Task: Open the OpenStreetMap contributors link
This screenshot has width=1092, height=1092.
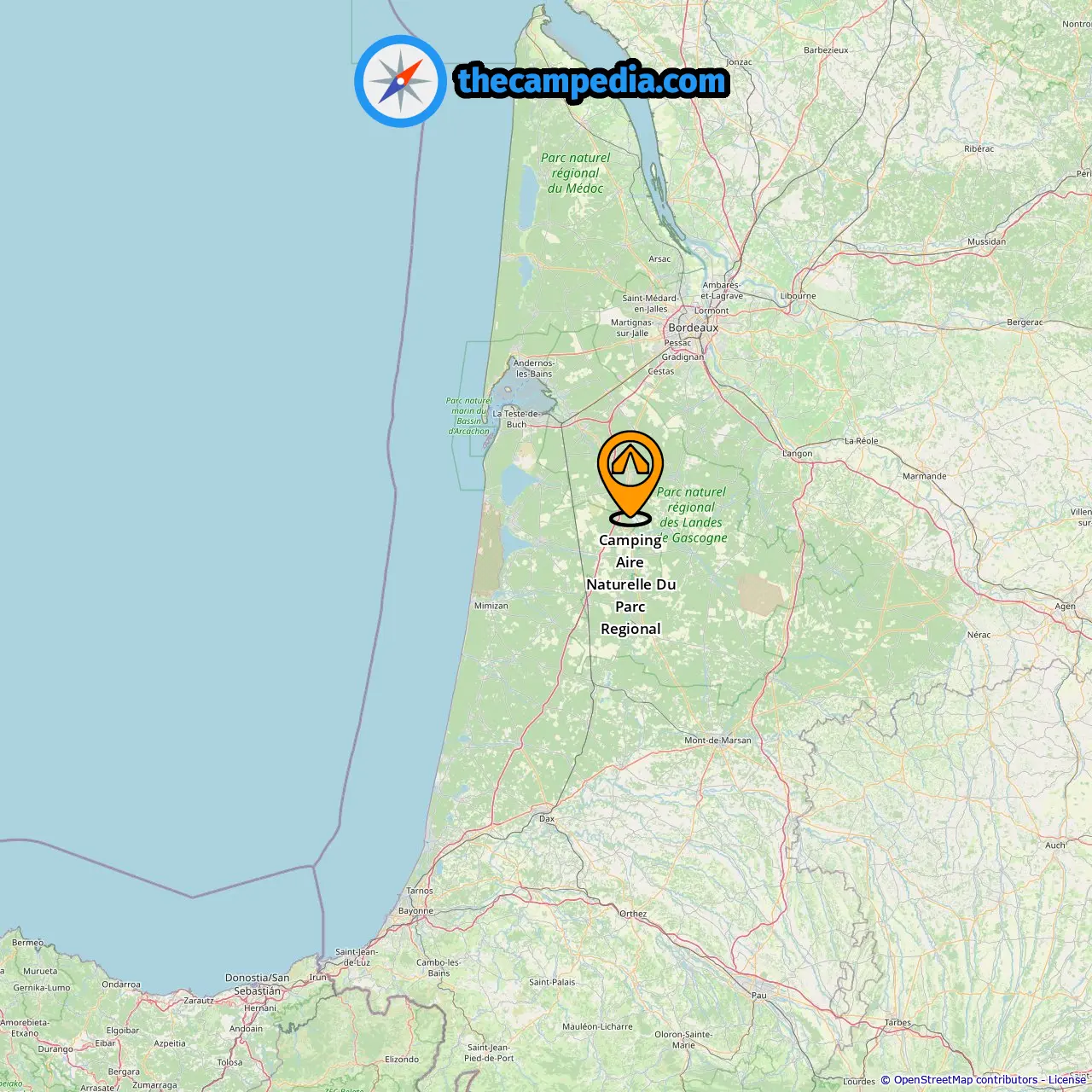Action: click(x=965, y=1080)
